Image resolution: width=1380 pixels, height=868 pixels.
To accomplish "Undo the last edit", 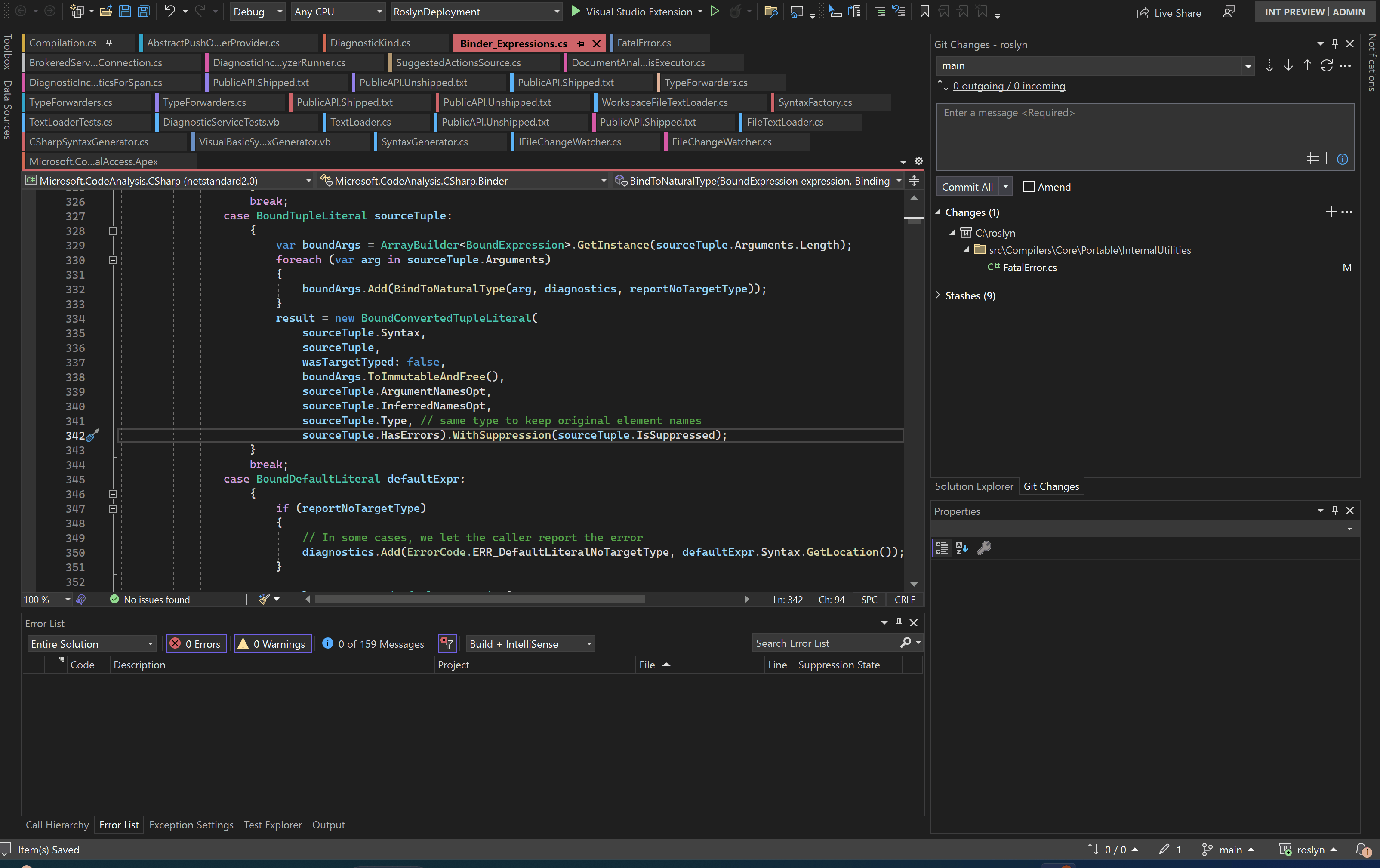I will [170, 12].
